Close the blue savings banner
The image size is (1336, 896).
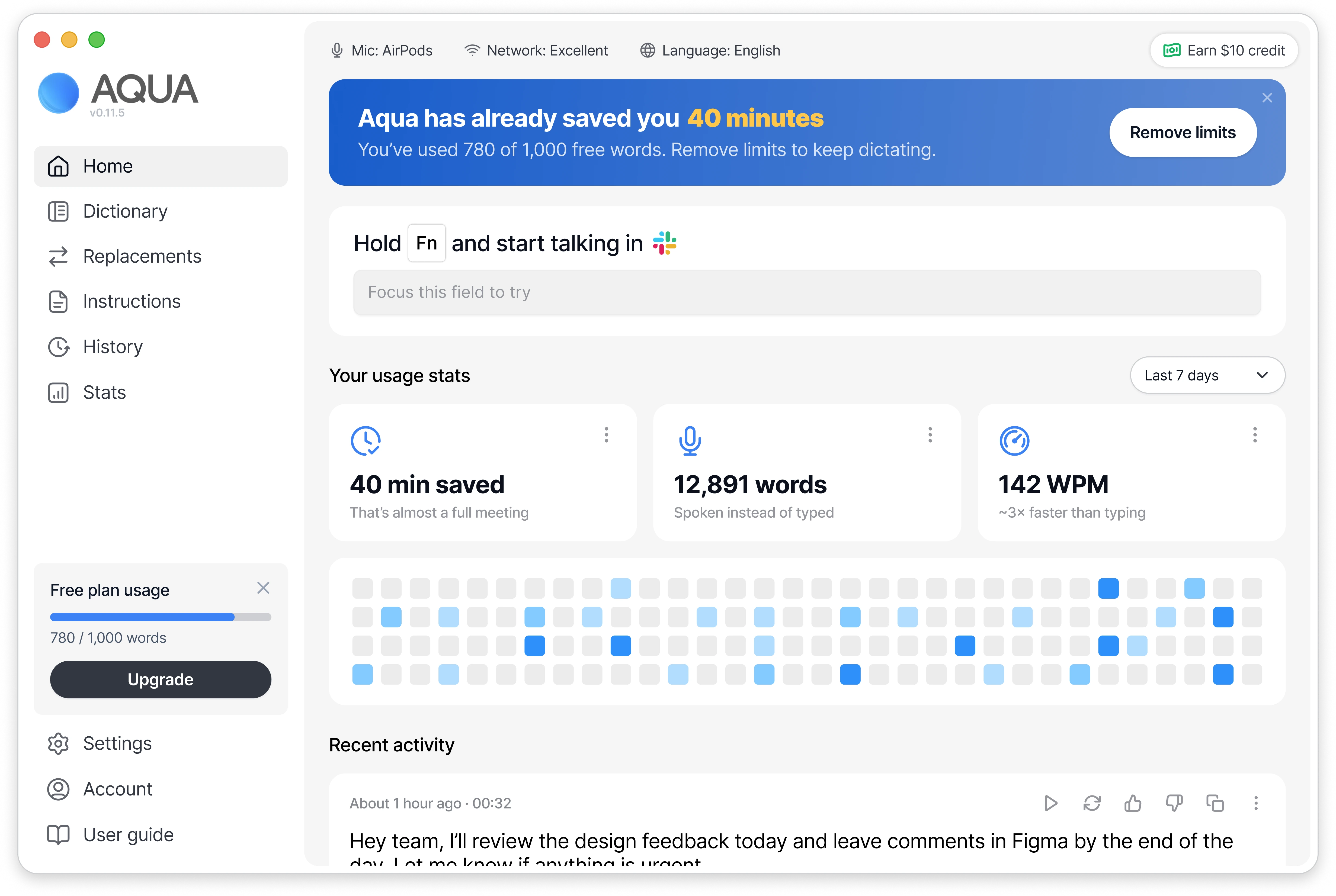pyautogui.click(x=1267, y=98)
